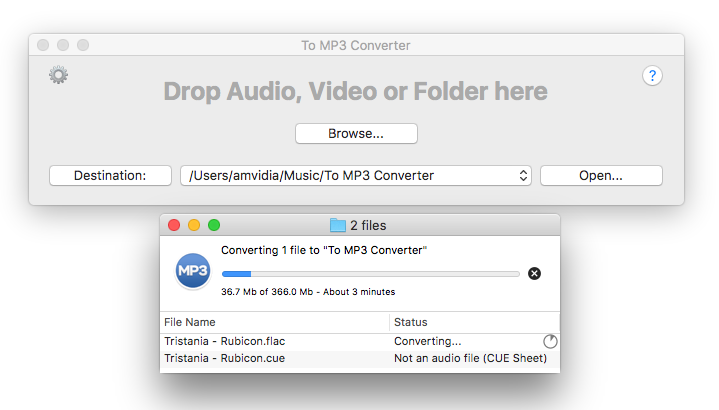Open preferences with the gear icon
This screenshot has height=410, width=719.
(x=59, y=75)
